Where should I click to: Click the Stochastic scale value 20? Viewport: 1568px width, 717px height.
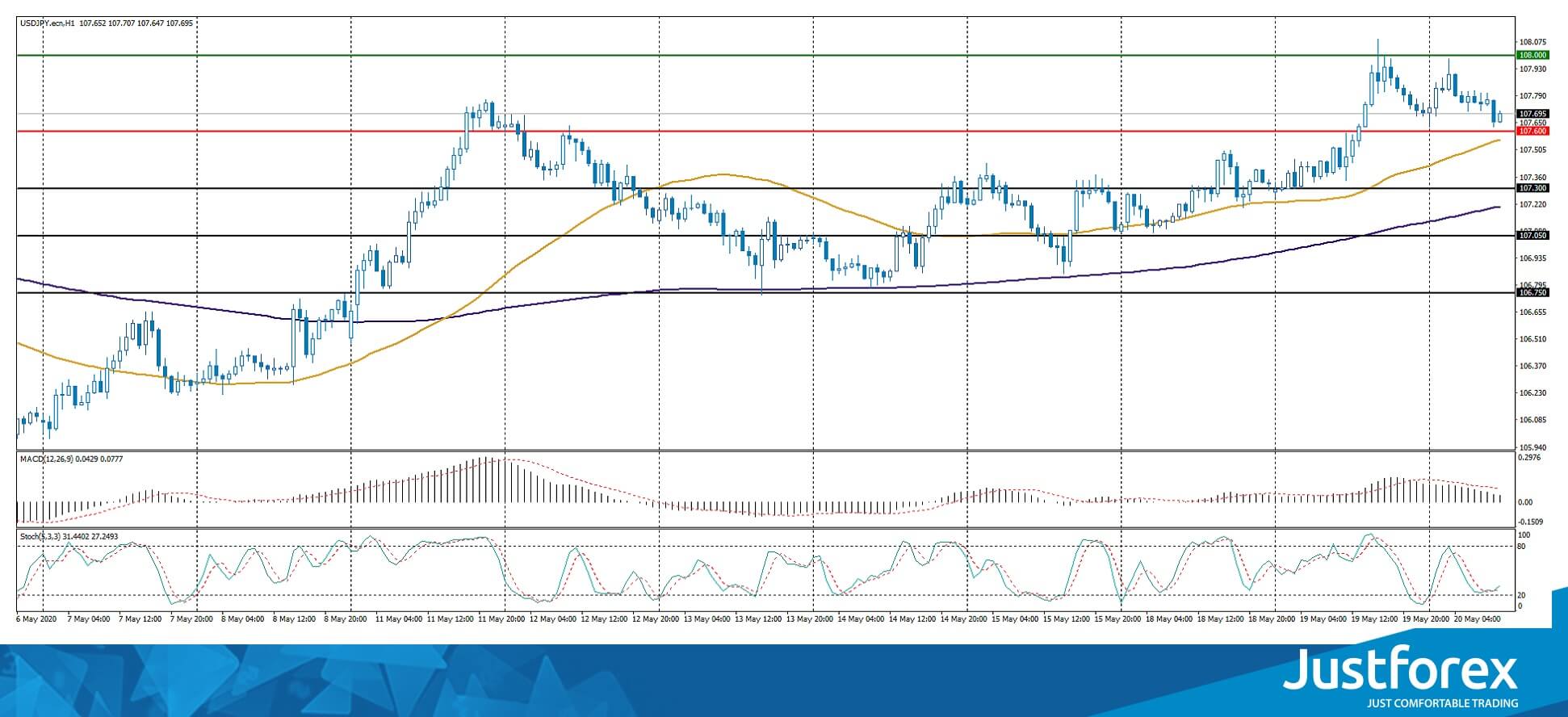(1522, 595)
